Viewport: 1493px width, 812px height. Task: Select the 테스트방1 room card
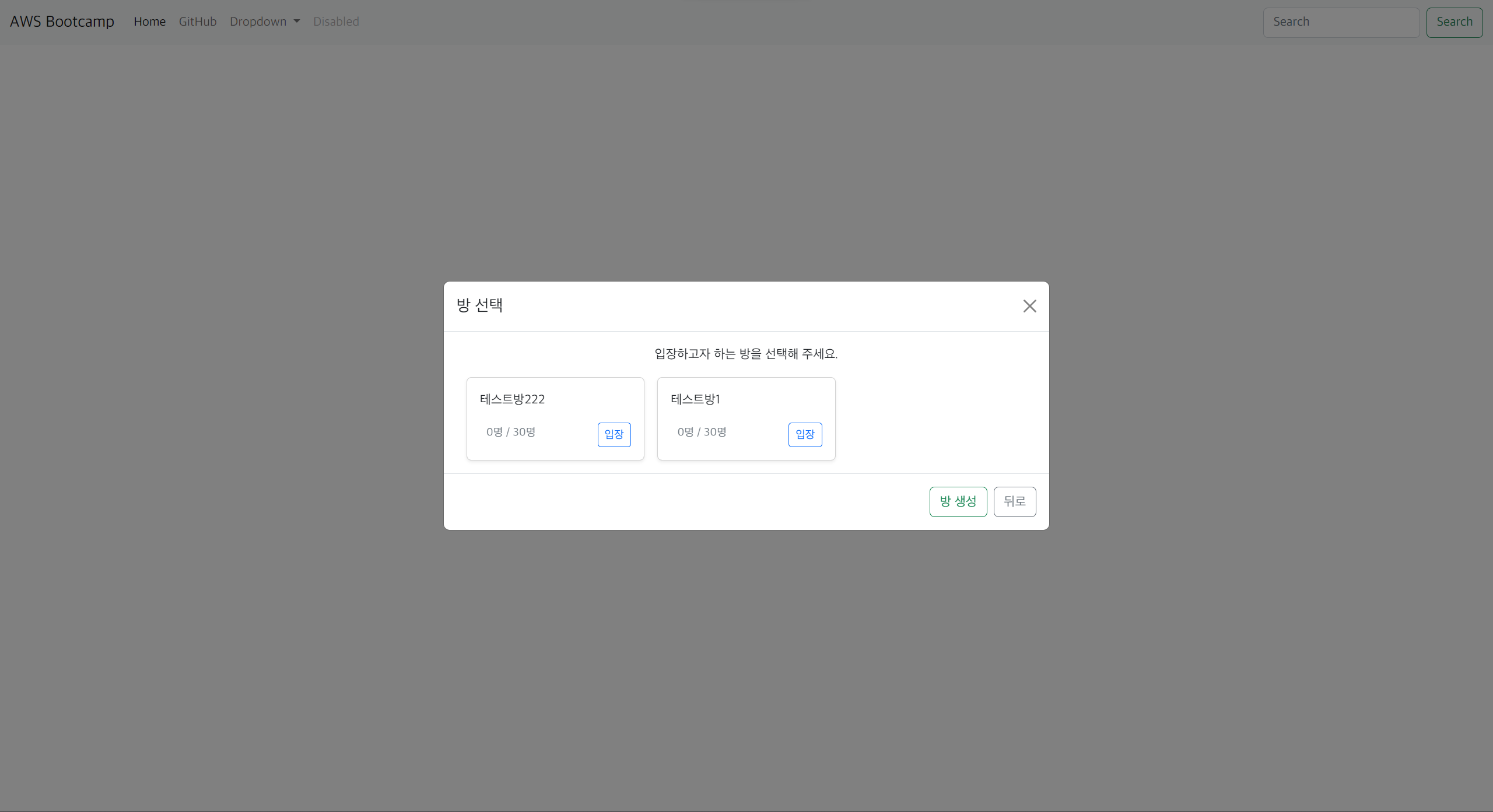[746, 419]
